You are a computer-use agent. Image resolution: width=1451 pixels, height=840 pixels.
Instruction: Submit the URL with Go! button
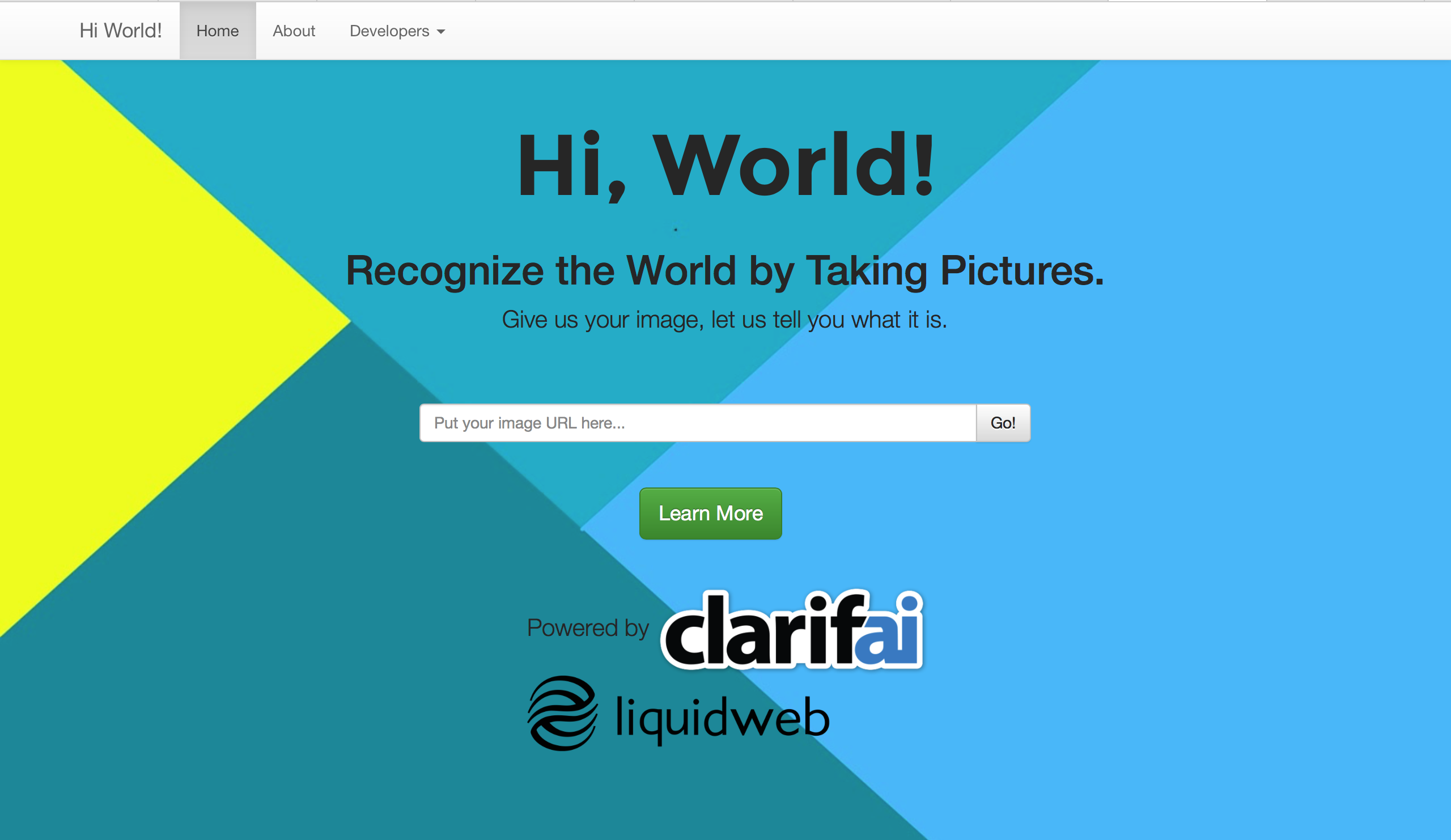pos(1003,423)
